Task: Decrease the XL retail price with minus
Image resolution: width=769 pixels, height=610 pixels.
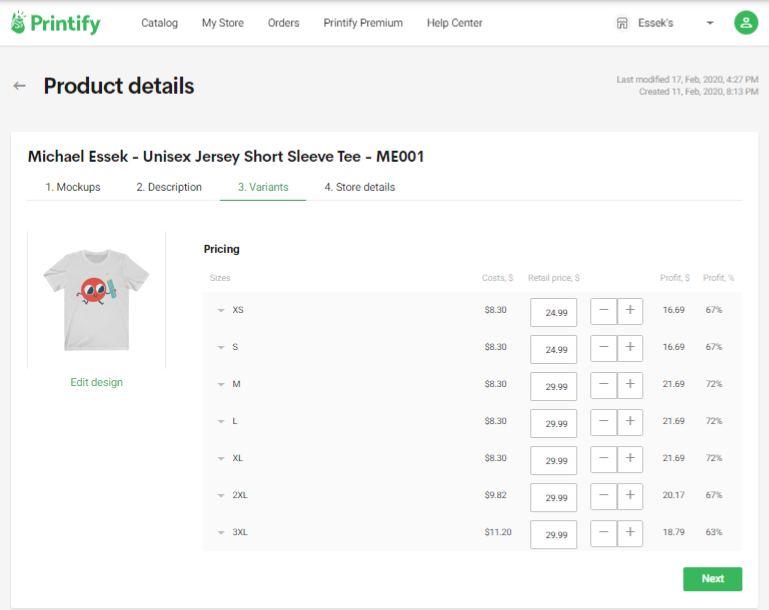Action: coord(603,459)
